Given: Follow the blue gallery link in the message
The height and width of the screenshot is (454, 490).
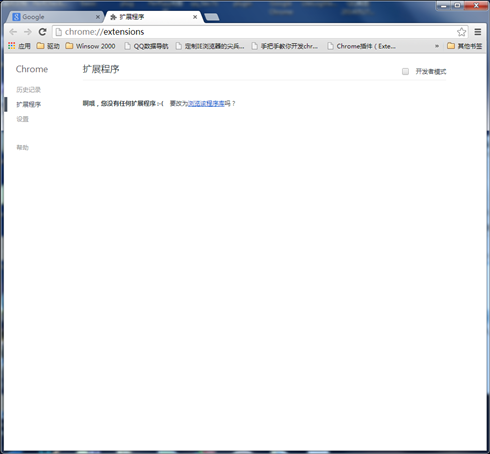Looking at the screenshot, I should pyautogui.click(x=206, y=104).
